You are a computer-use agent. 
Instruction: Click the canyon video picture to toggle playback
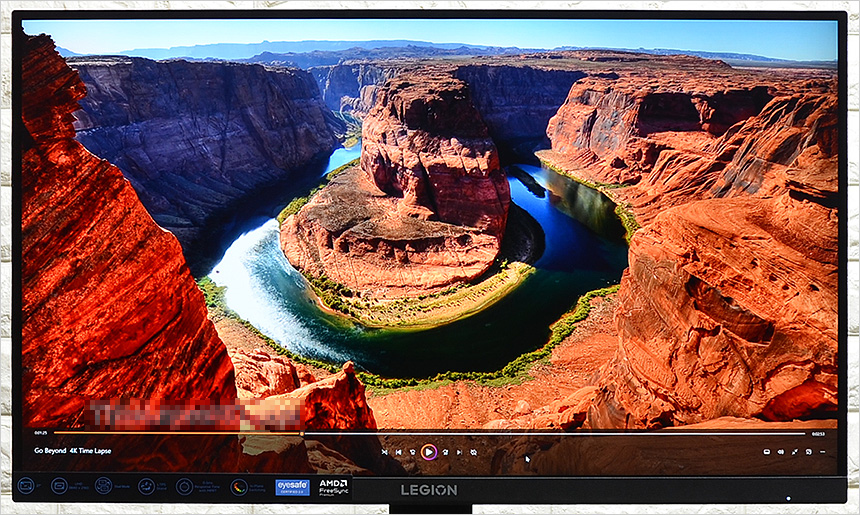430,220
